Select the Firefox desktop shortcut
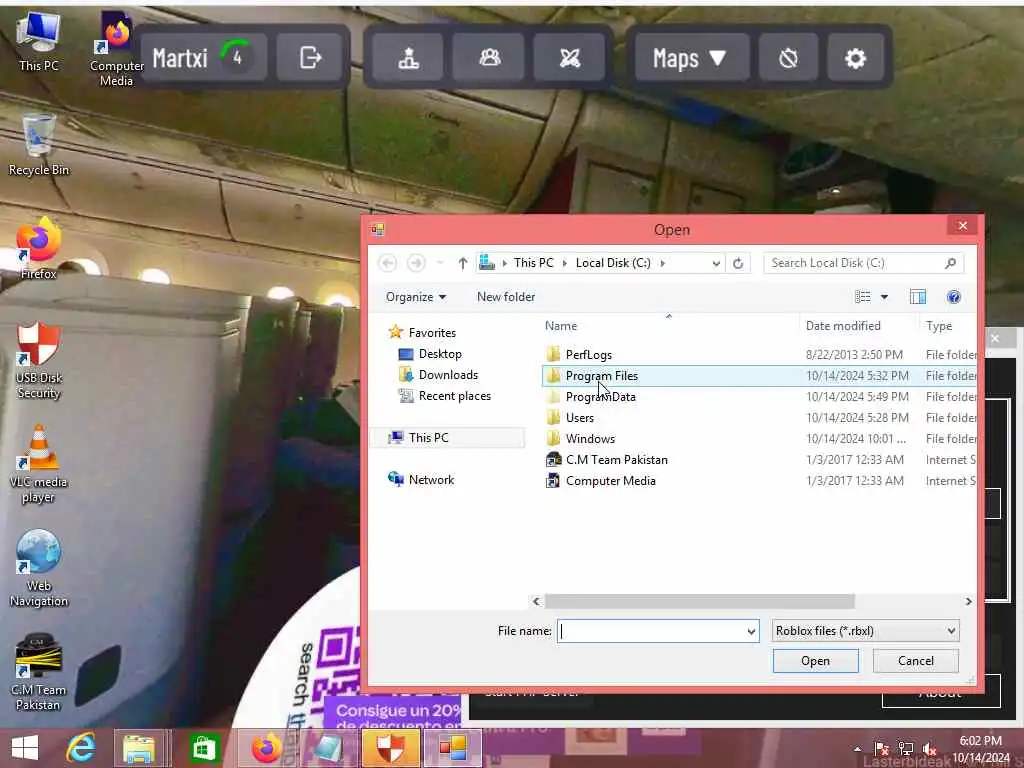The height and width of the screenshot is (768, 1024). click(x=39, y=249)
